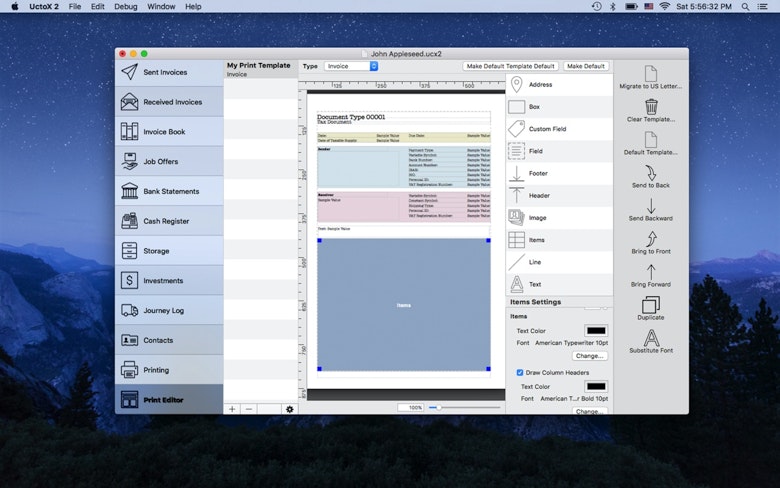This screenshot has width=780, height=488.
Task: Click the 100% zoom field
Action: tap(411, 407)
